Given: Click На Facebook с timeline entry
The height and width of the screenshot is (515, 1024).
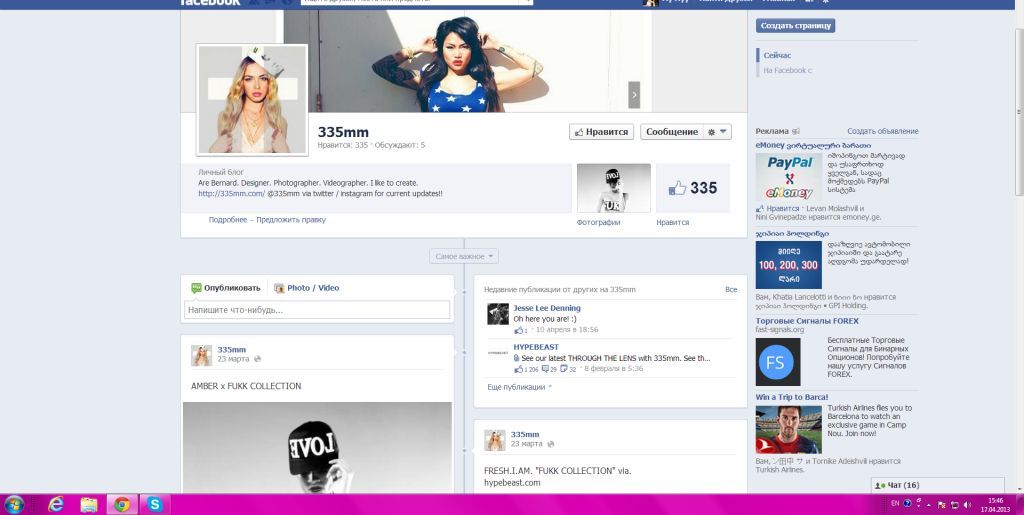Looking at the screenshot, I should [x=788, y=70].
